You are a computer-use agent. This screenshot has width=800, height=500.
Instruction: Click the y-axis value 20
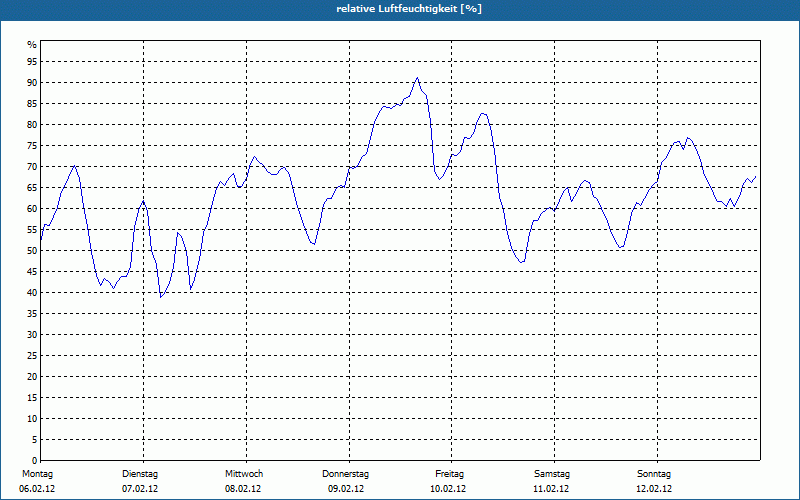[32, 377]
